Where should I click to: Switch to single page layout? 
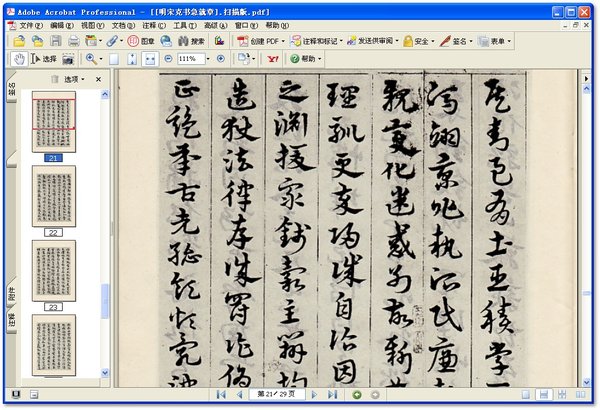[x=526, y=394]
